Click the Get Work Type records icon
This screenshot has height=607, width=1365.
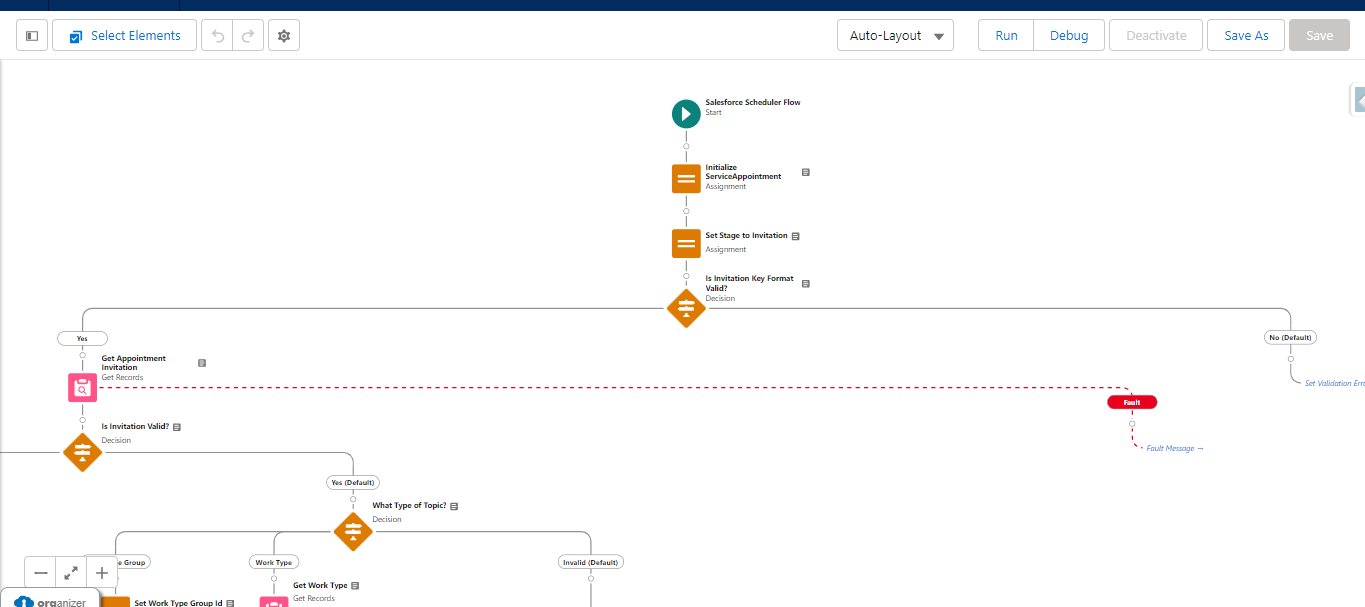tap(274, 603)
